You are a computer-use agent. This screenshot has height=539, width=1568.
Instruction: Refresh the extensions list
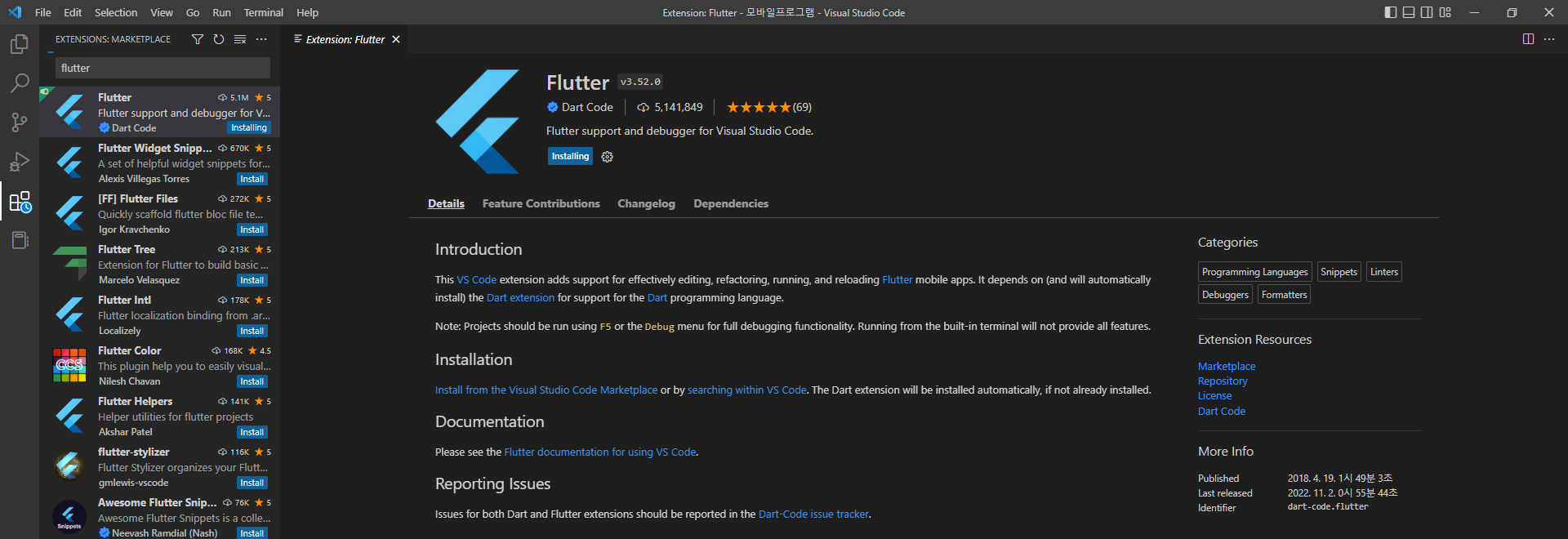pyautogui.click(x=219, y=39)
